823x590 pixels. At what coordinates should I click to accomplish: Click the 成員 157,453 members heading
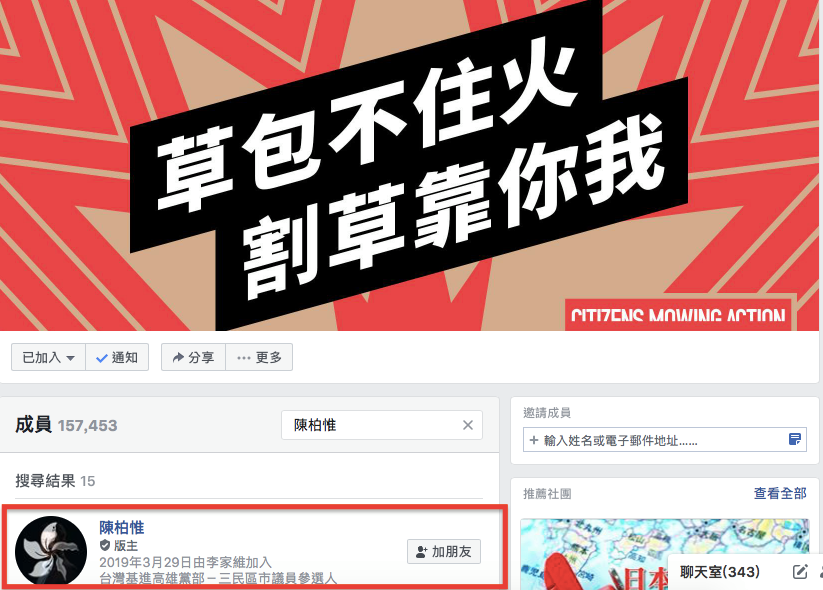66,425
